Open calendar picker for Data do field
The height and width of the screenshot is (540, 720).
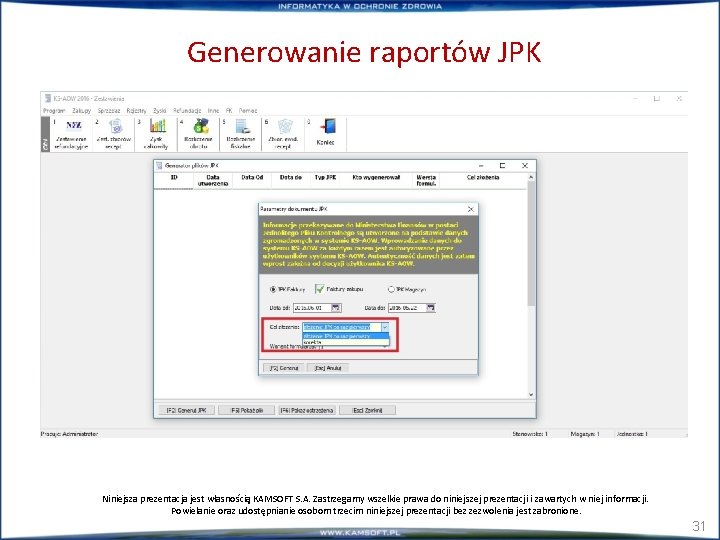coord(430,308)
